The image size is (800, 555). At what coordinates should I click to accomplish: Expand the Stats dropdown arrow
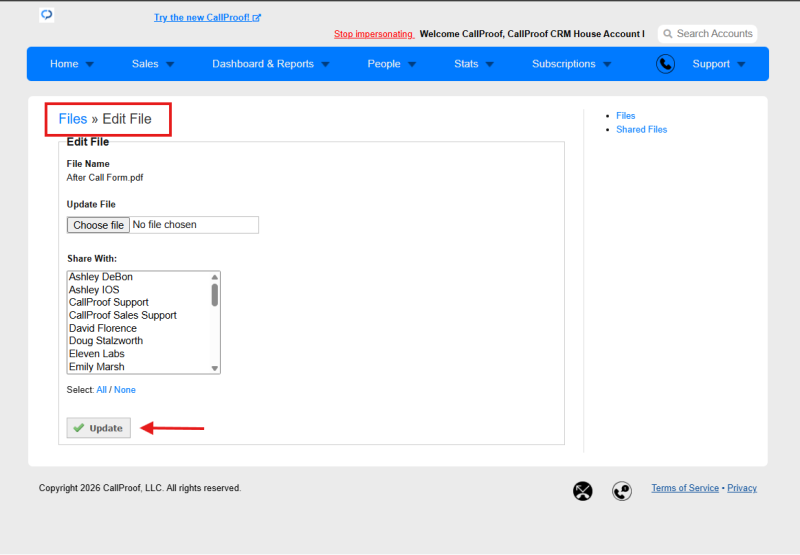[490, 64]
